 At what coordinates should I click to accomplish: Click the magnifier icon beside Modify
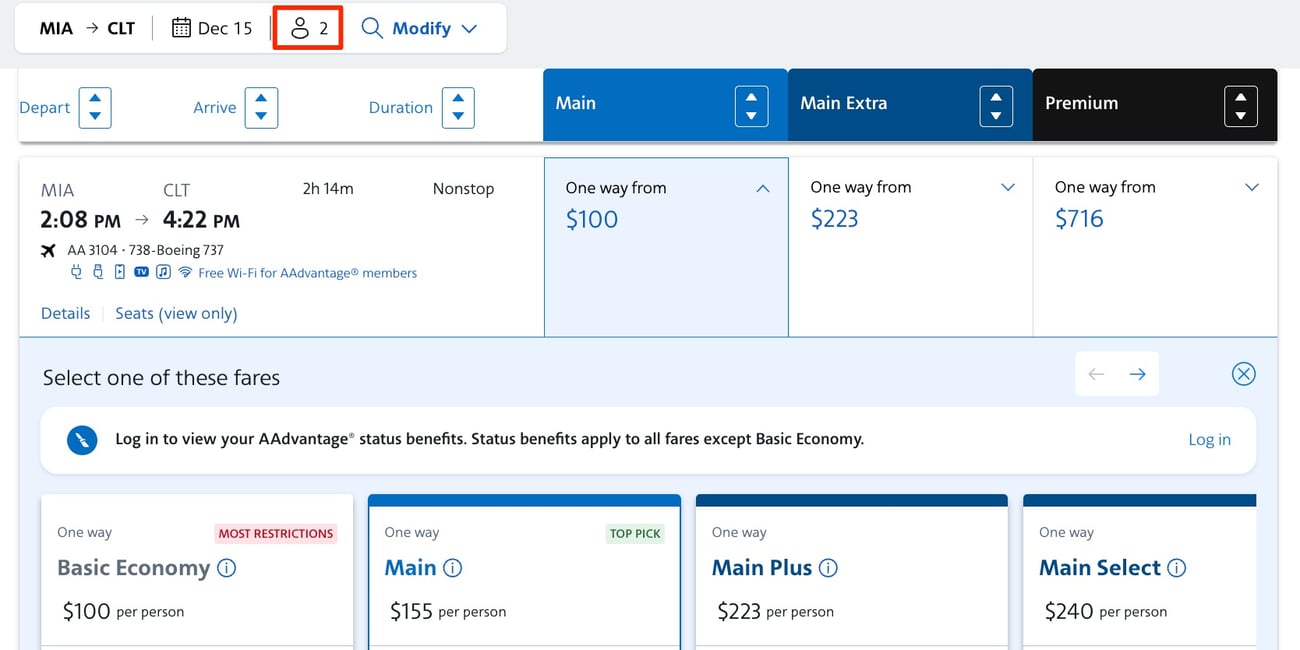point(372,28)
